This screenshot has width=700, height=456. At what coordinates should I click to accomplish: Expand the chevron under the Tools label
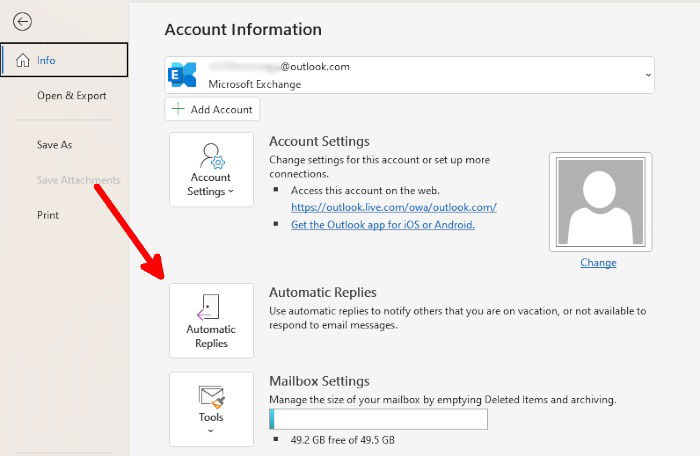tap(211, 431)
